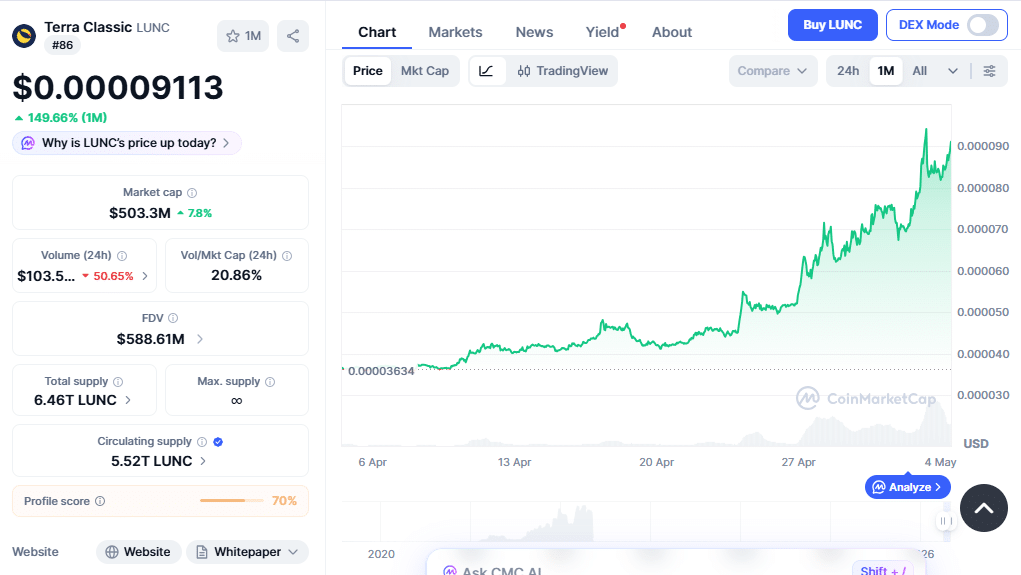The width and height of the screenshot is (1021, 575).
Task: Open chart settings sliders icon
Action: click(989, 71)
